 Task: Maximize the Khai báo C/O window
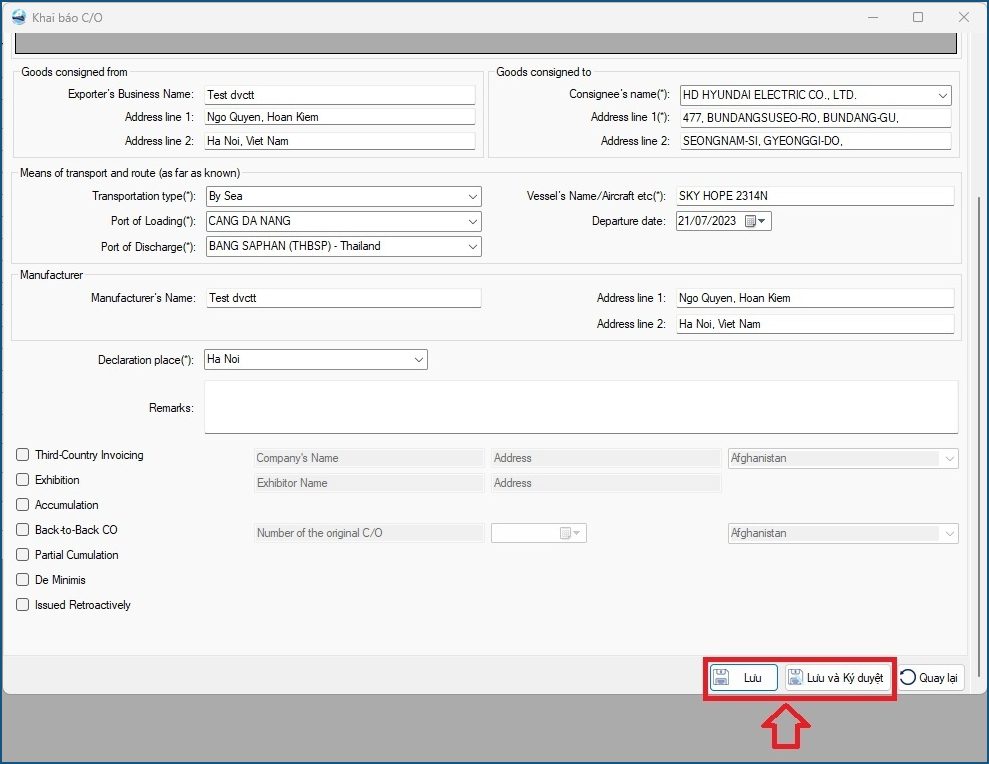tap(918, 17)
